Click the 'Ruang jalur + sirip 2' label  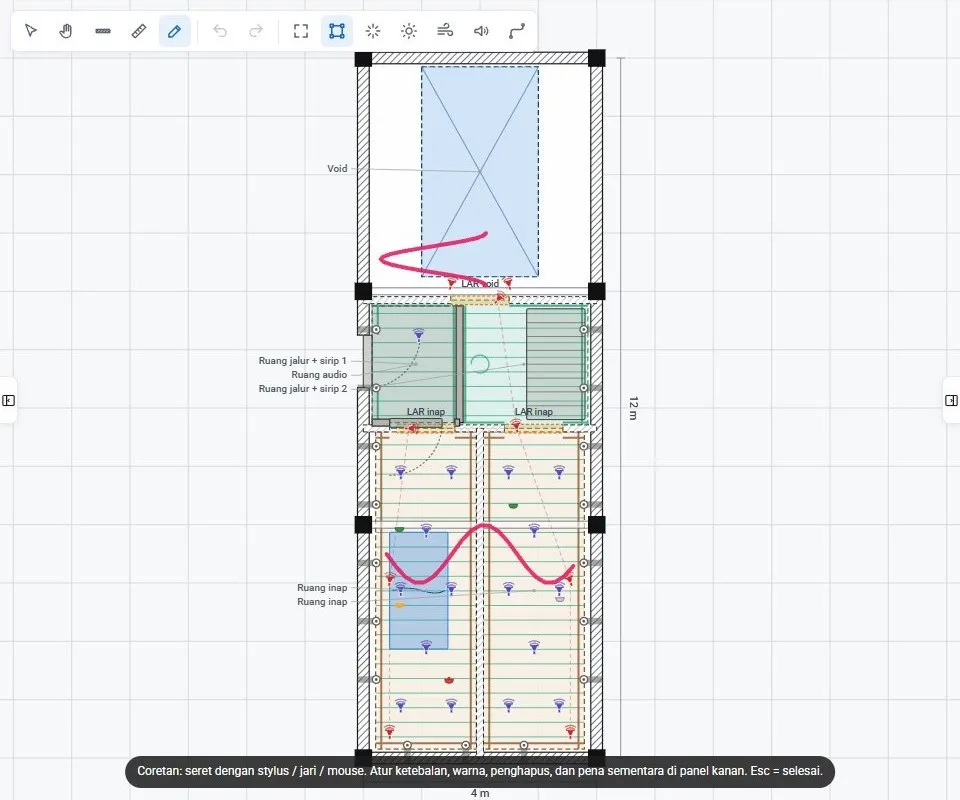[302, 389]
